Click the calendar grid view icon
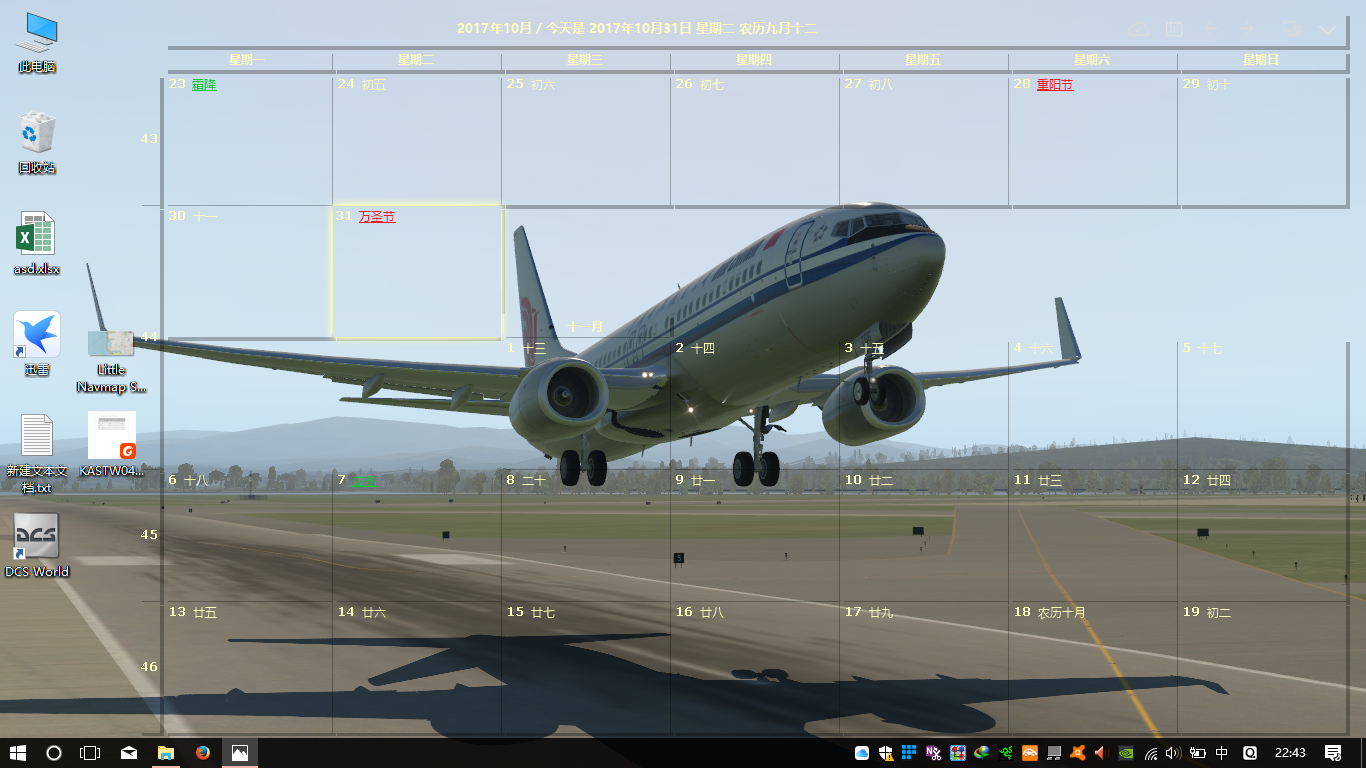Screen dimensions: 1366x768 coord(1174,30)
